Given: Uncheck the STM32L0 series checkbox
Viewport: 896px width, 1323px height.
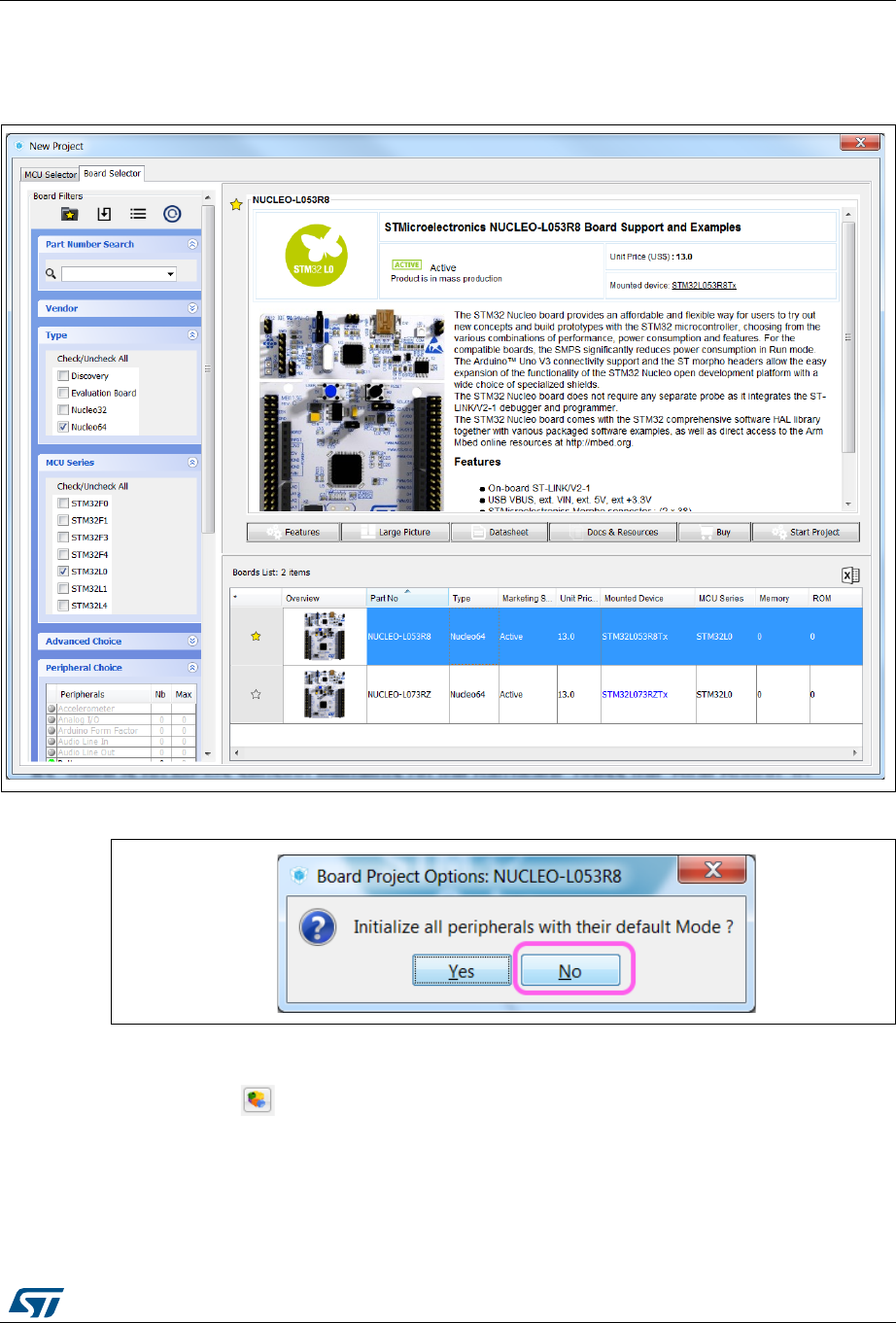Looking at the screenshot, I should (x=63, y=572).
